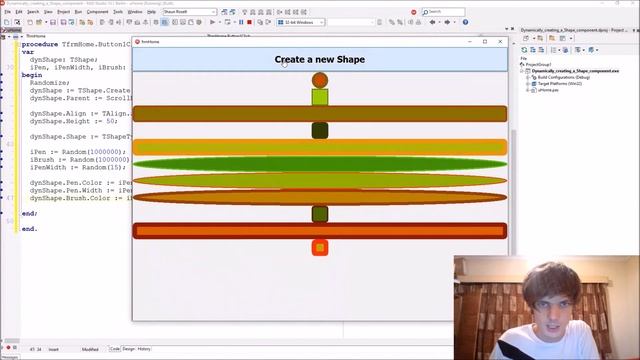The image size is (640, 360).
Task: Click the red stop indicator beside search
Action: pyautogui.click(x=413, y=12)
